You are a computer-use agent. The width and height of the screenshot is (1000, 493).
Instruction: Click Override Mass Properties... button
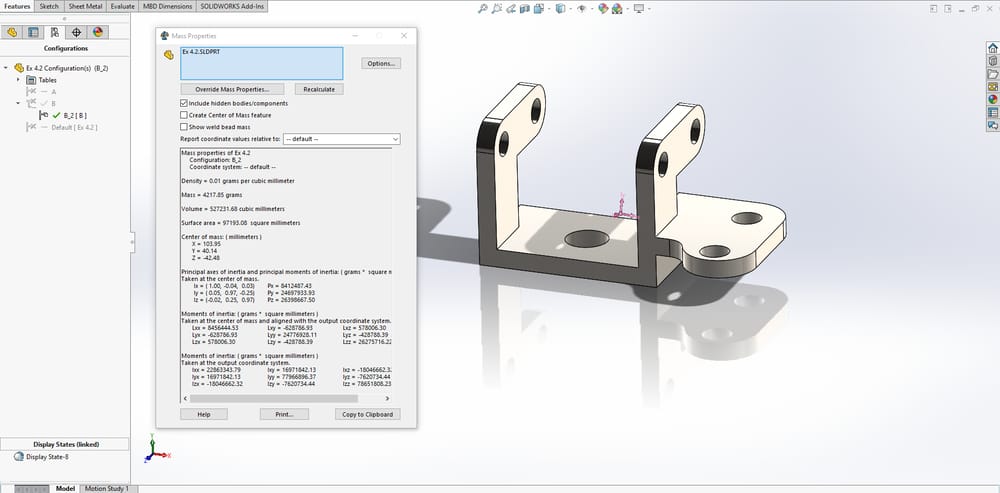[232, 89]
